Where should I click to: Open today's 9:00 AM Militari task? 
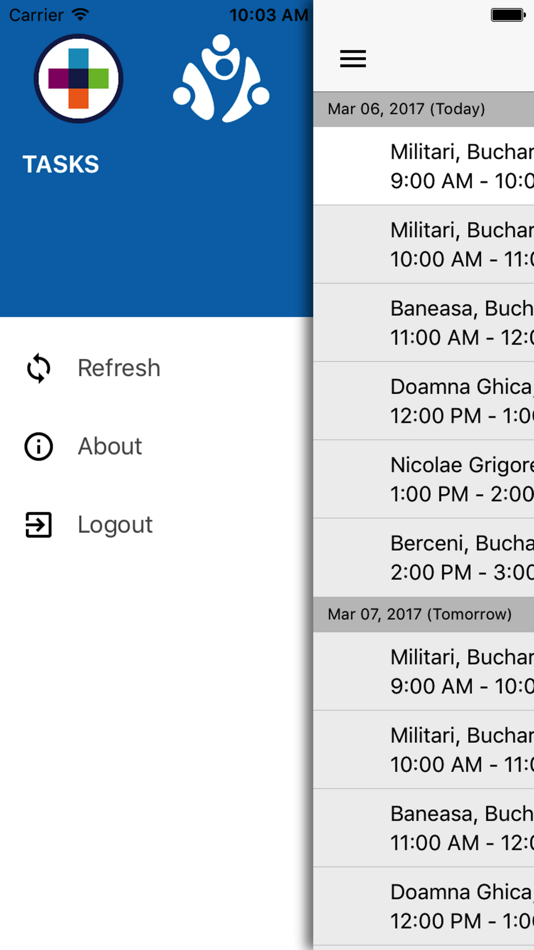tap(424, 165)
